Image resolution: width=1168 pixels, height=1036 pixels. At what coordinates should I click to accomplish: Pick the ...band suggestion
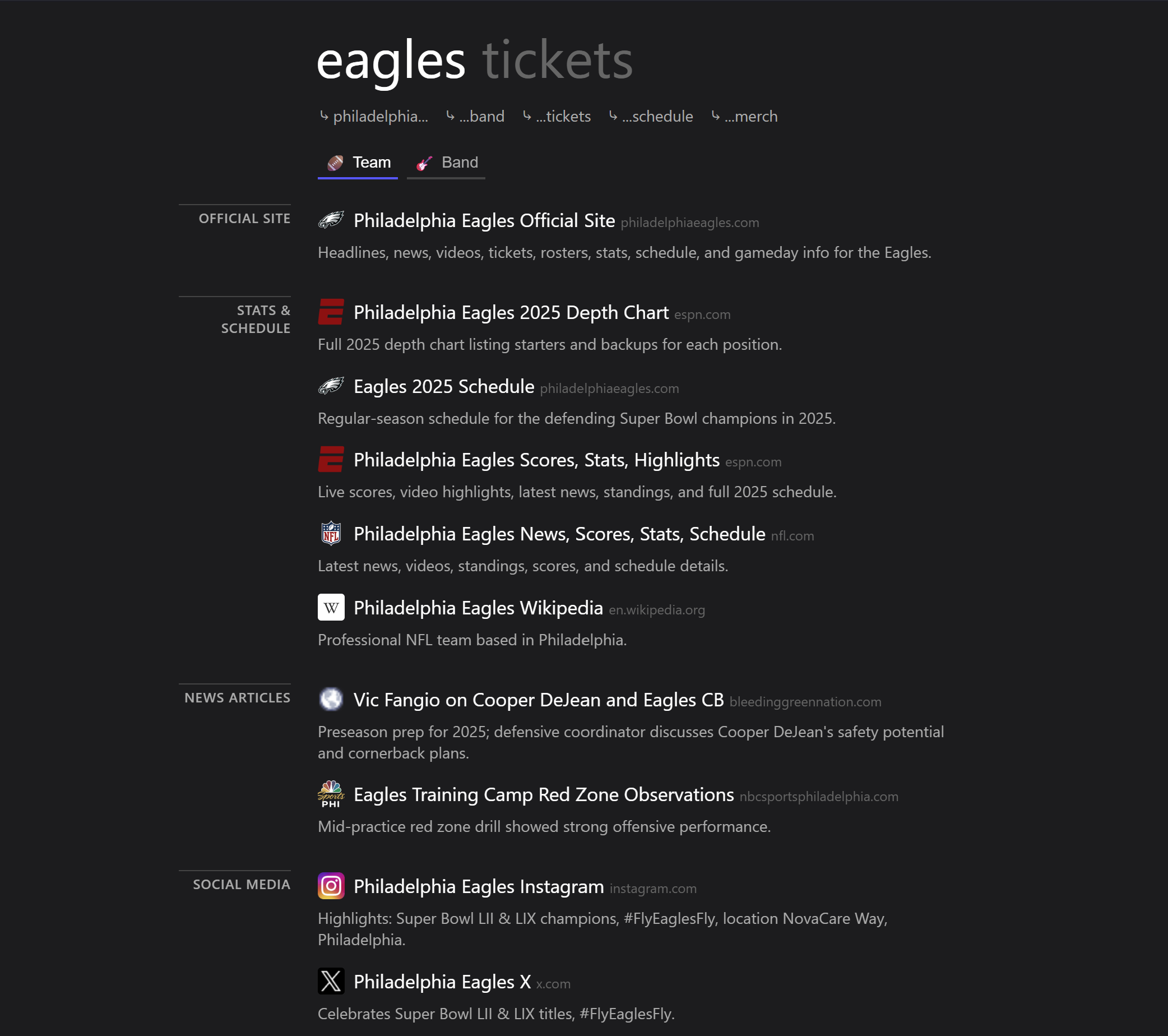[x=475, y=117]
